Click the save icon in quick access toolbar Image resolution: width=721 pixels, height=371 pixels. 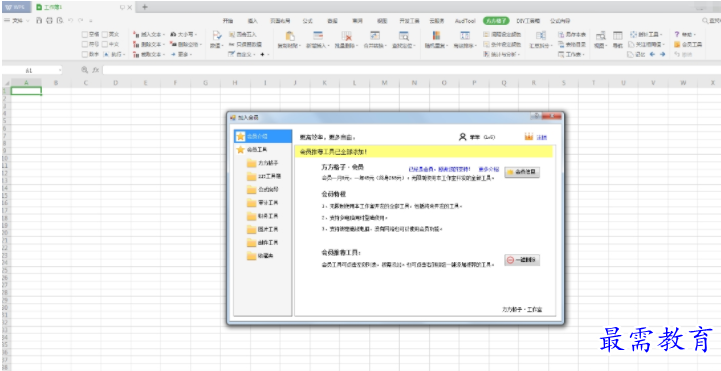pyautogui.click(x=39, y=21)
